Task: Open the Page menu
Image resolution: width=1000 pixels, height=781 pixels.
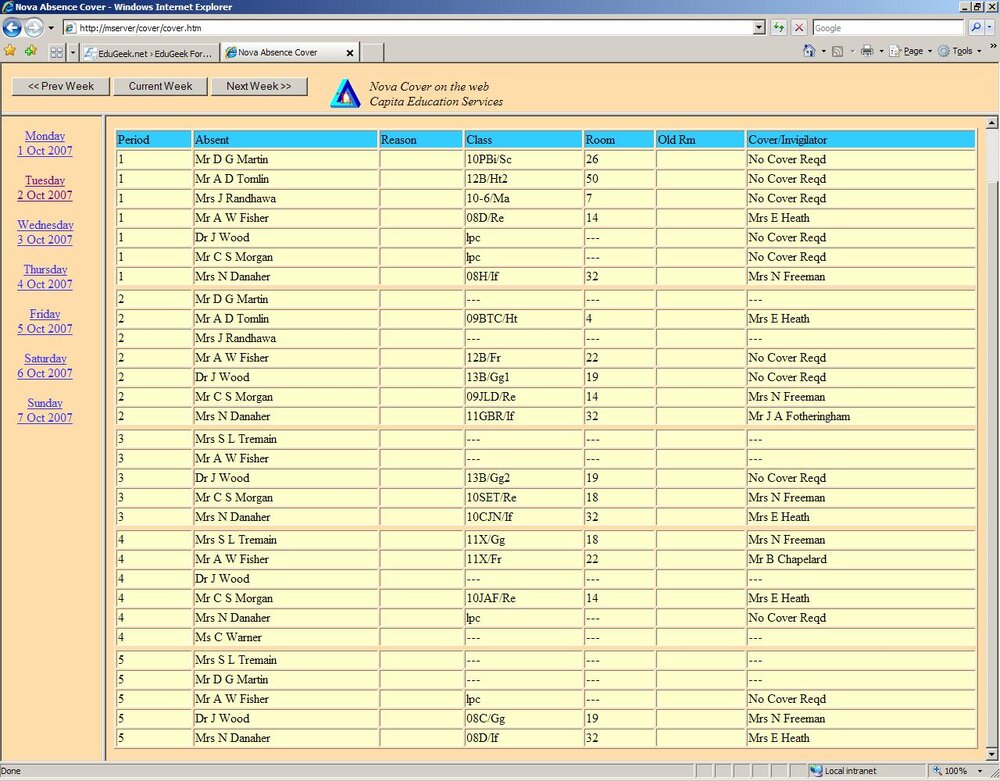Action: (x=911, y=51)
